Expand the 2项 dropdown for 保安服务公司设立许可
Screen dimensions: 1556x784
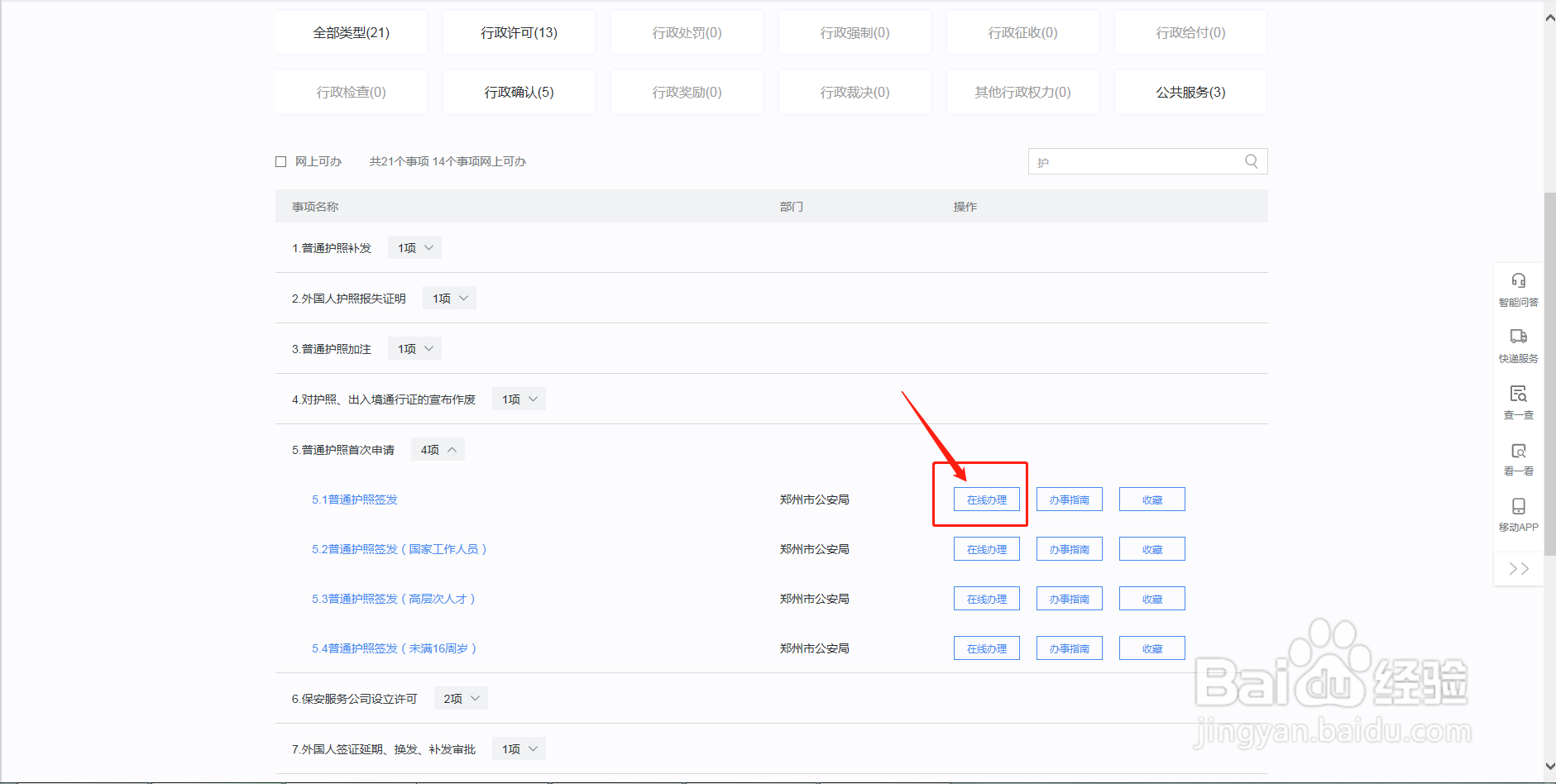pos(460,698)
